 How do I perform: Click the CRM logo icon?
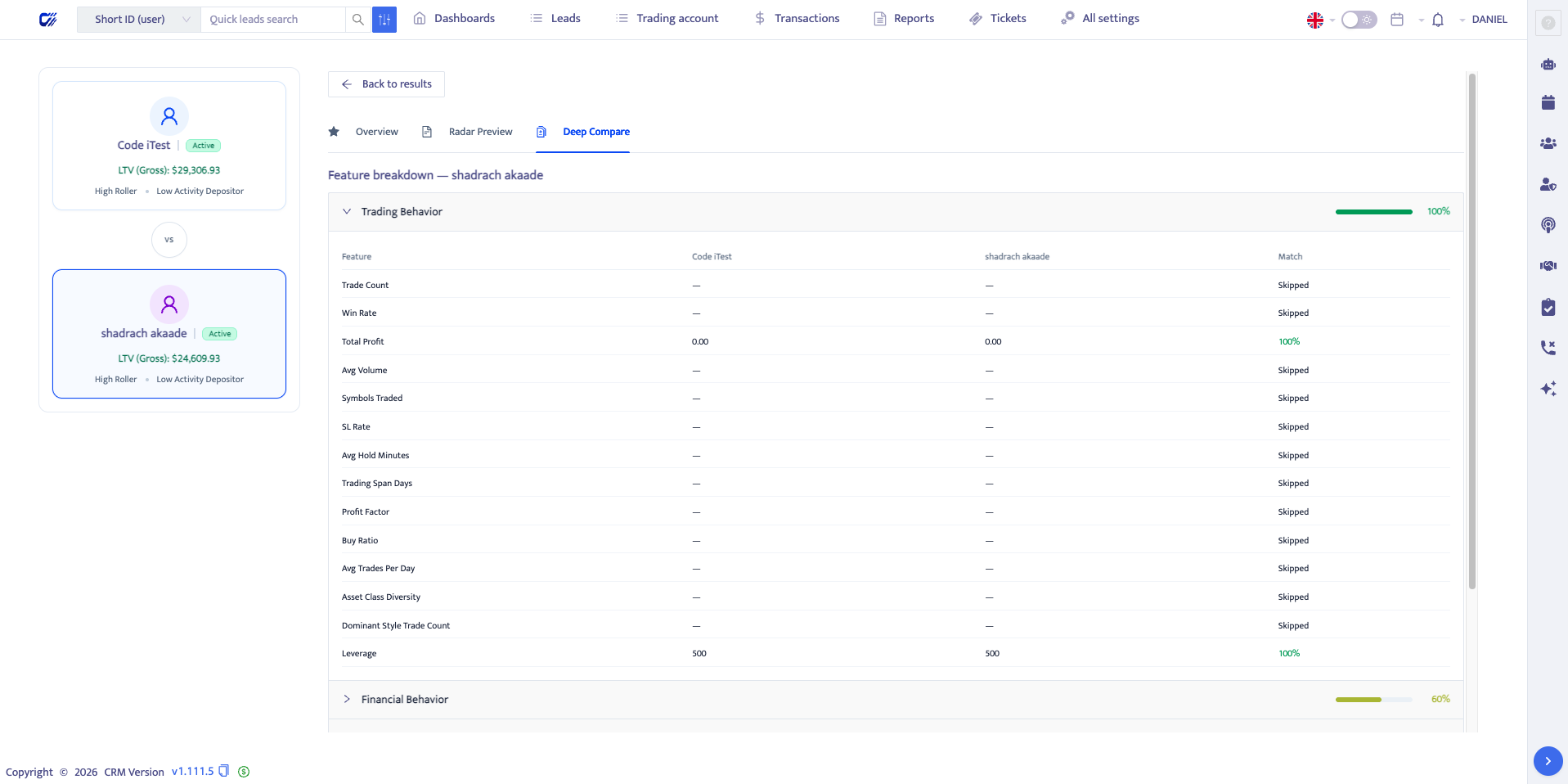pos(48,19)
